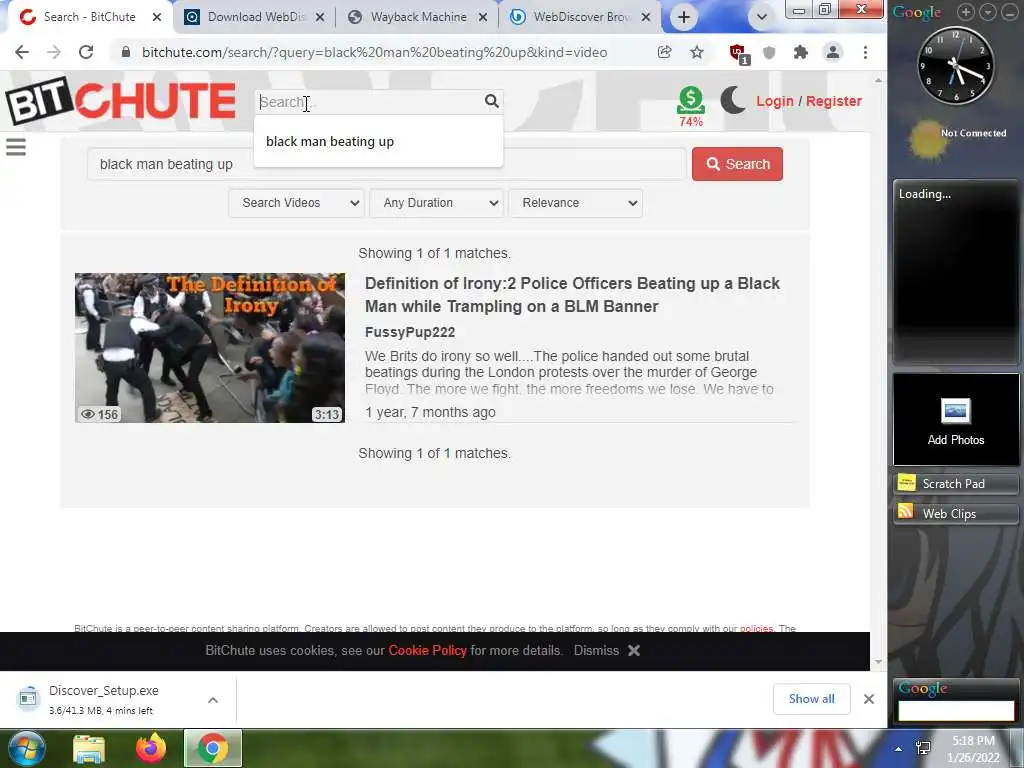The width and height of the screenshot is (1024, 768).
Task: Open the Cookie Policy link
Action: (427, 650)
